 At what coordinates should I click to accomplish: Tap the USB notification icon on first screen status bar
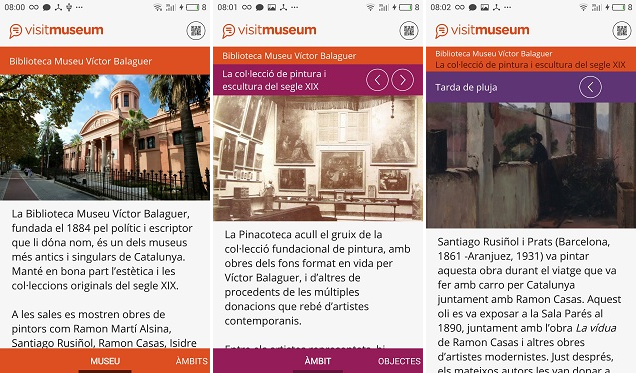69,7
